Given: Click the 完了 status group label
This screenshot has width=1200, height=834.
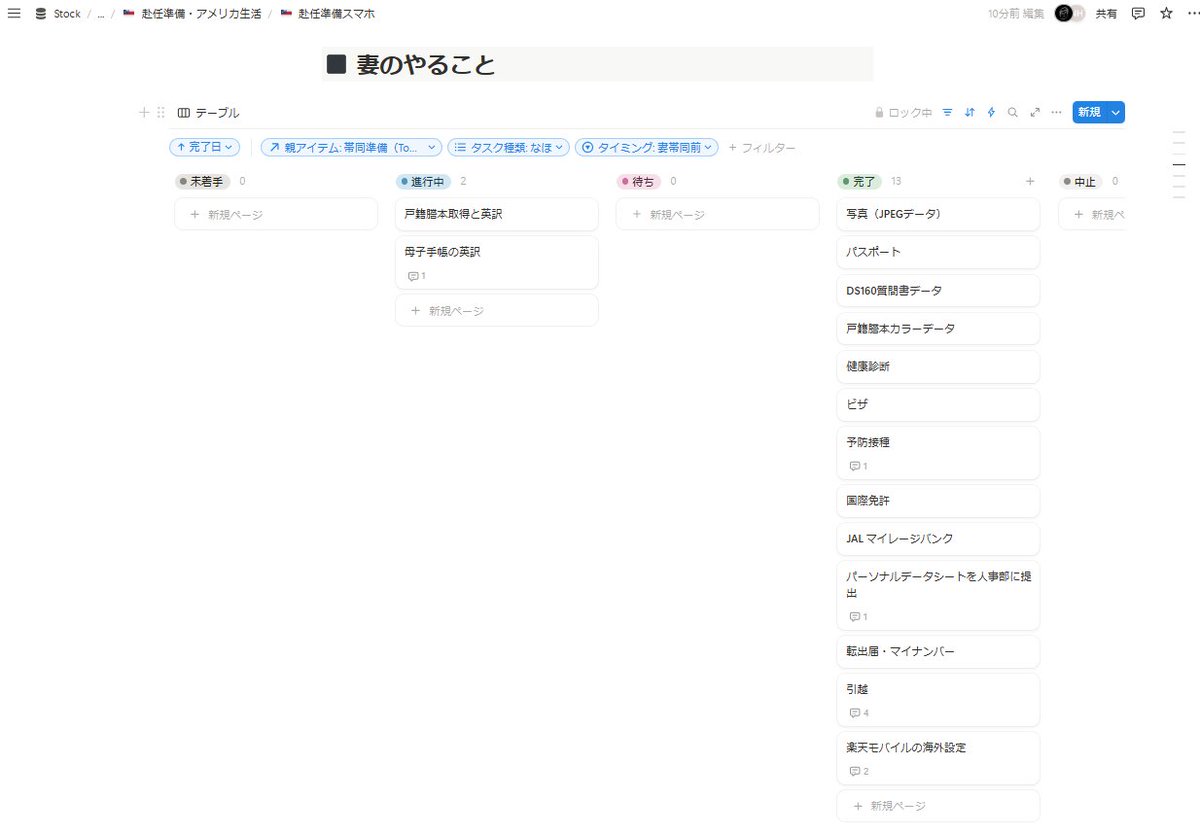Looking at the screenshot, I should [859, 182].
